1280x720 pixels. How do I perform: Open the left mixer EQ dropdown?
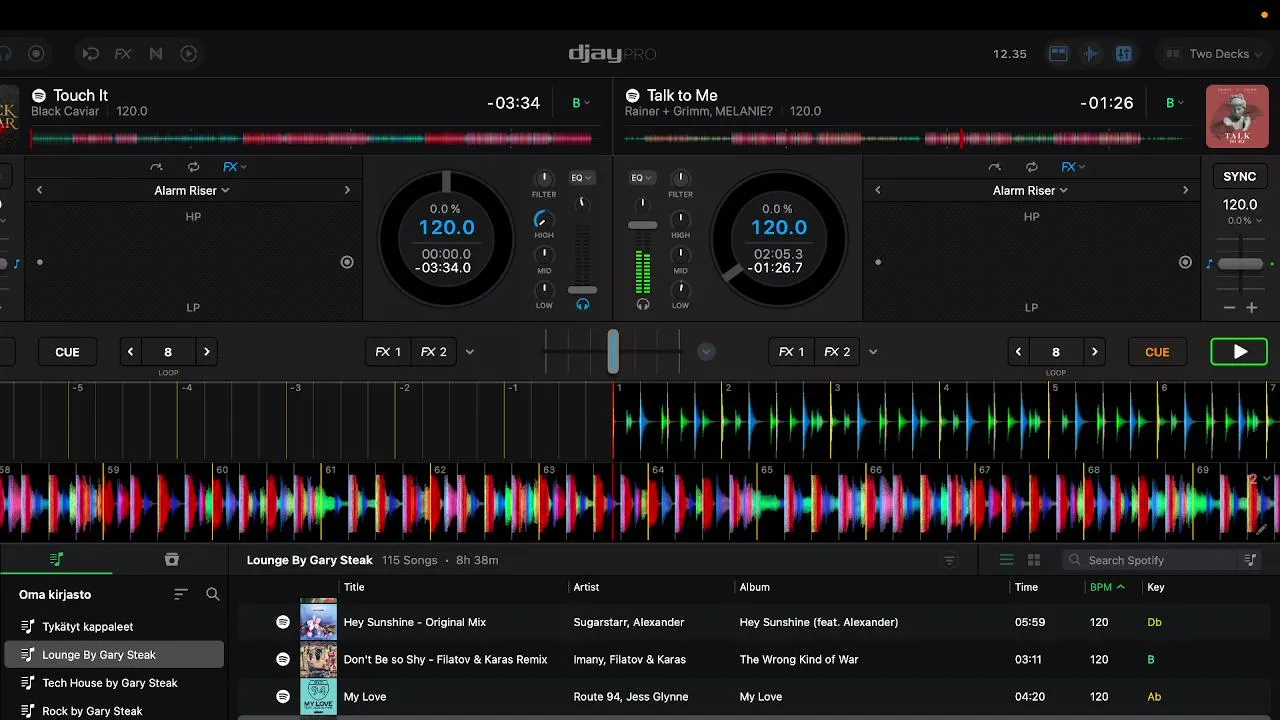(581, 178)
